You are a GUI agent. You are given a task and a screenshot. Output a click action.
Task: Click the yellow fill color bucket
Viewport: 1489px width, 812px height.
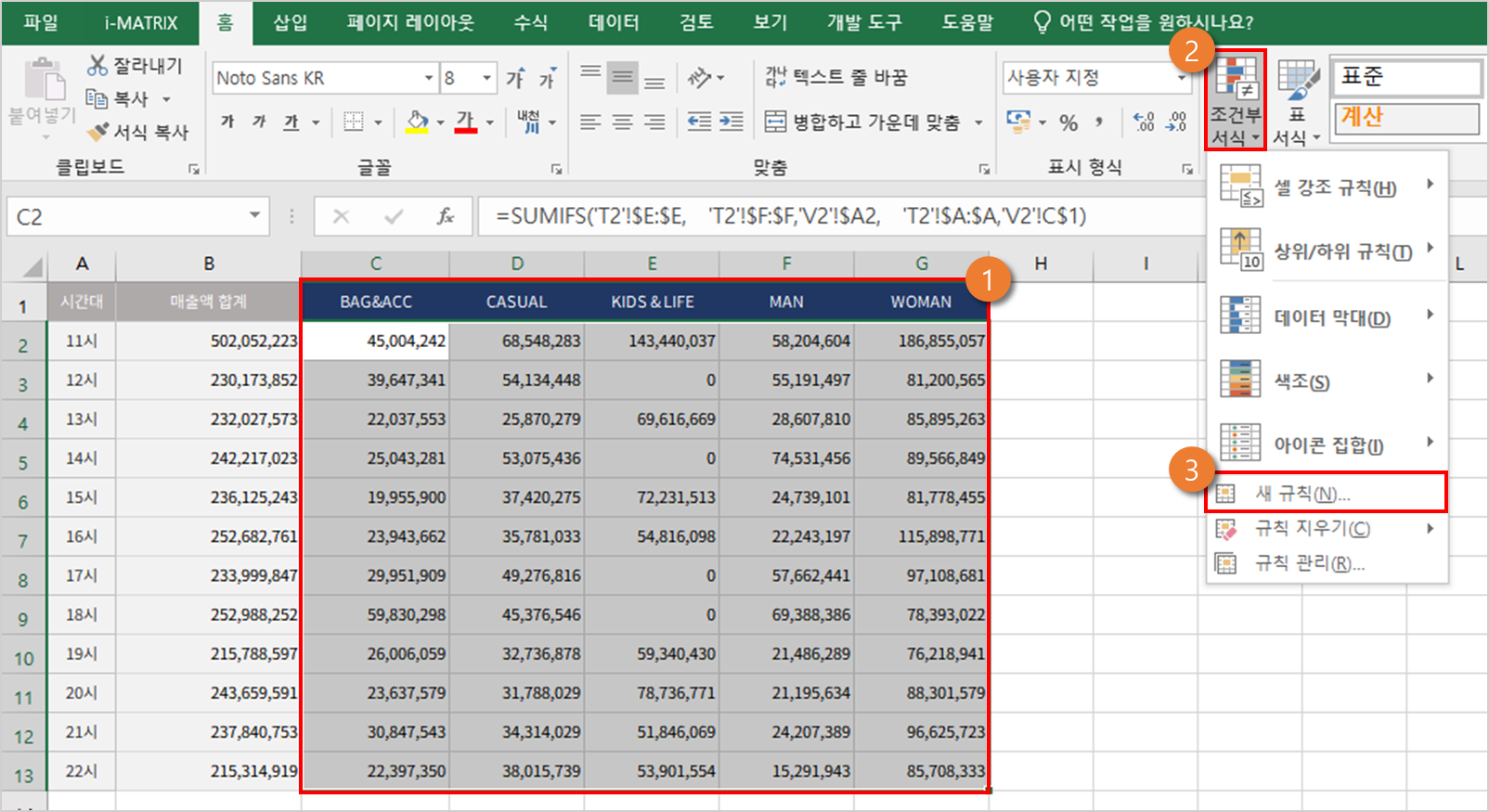(418, 122)
